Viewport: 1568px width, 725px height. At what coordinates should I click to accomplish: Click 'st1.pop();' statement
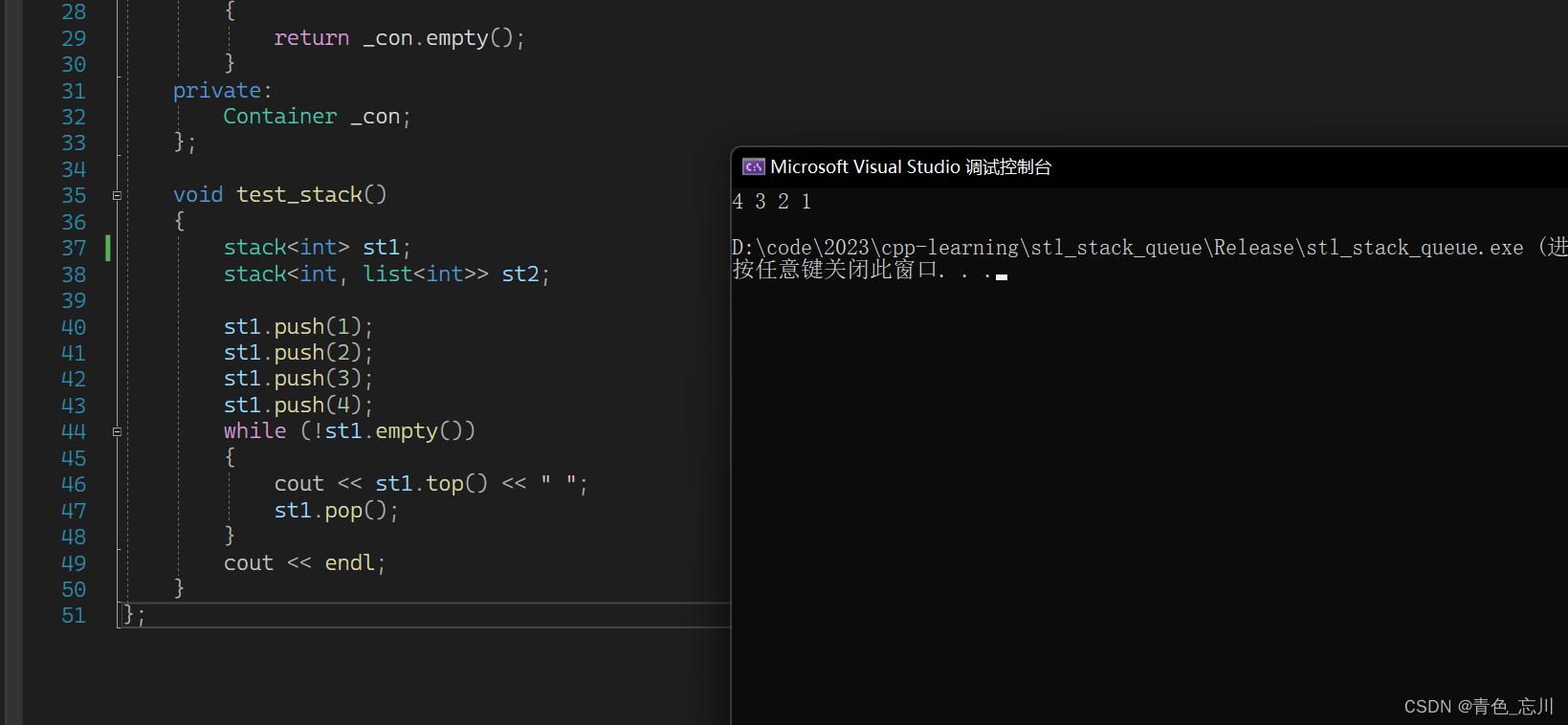point(336,511)
